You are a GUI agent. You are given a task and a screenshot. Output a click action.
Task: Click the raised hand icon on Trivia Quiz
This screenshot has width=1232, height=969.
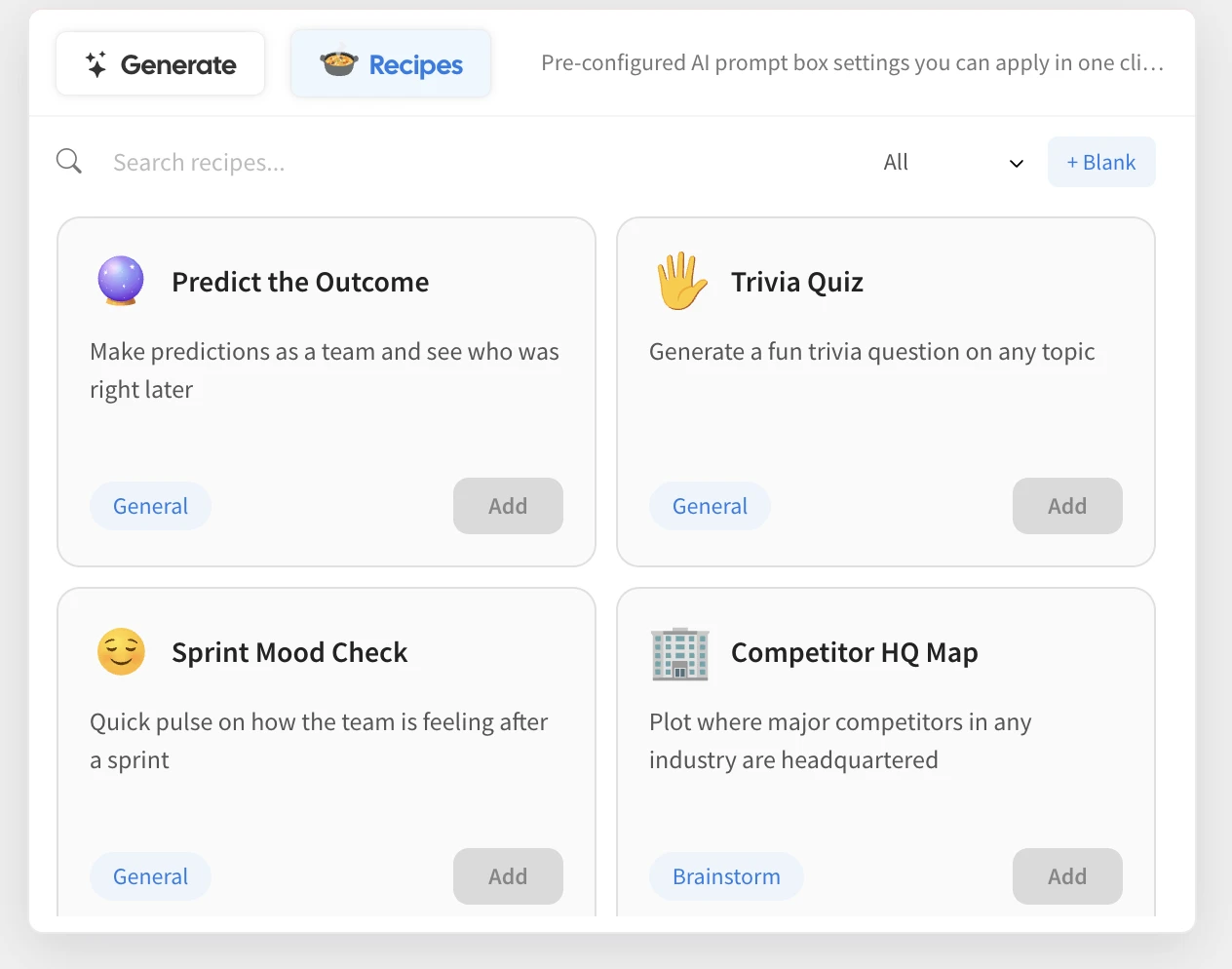(x=680, y=281)
